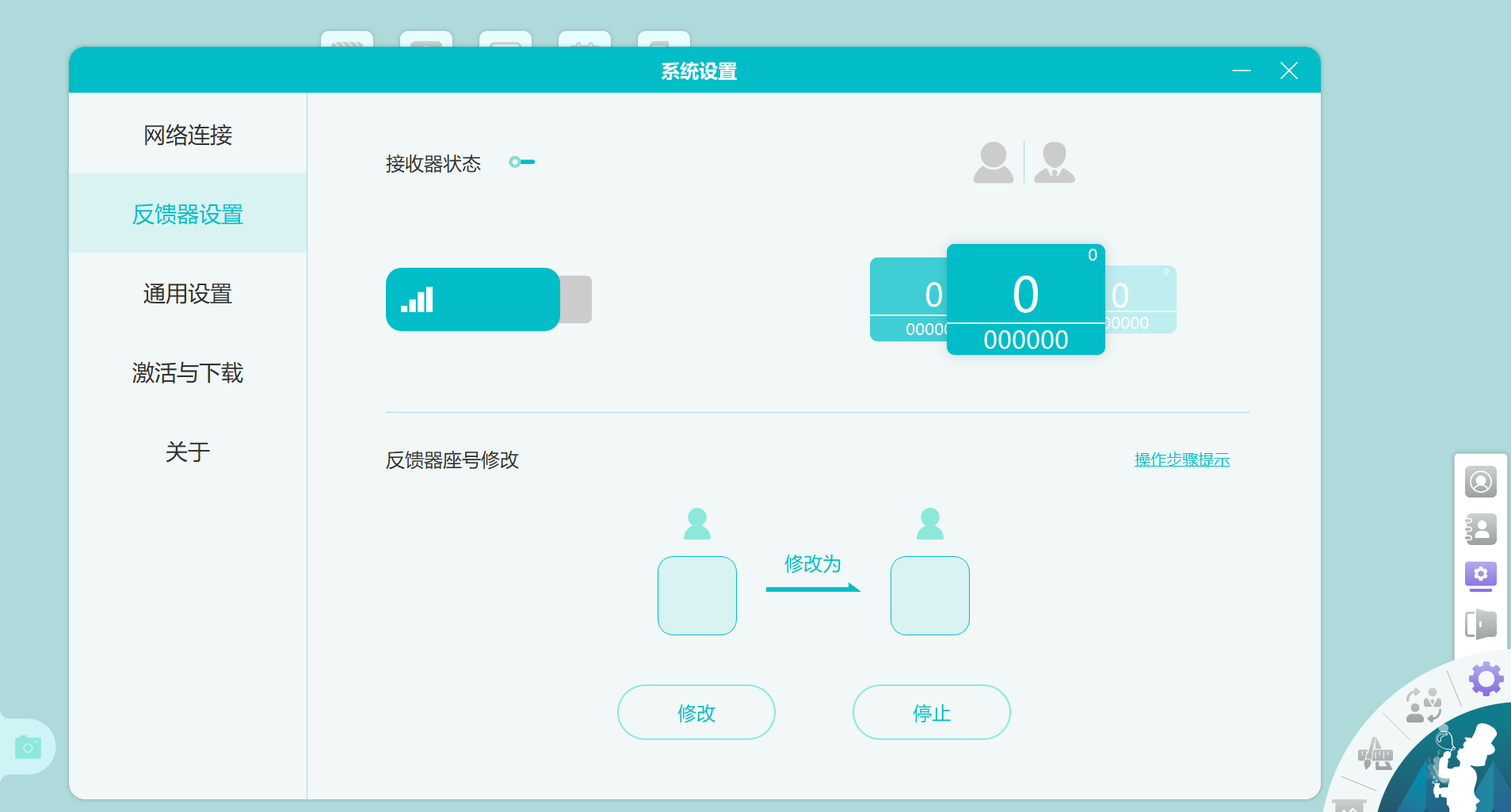Screen dimensions: 1511x812
Task: Click the 接收器状态 label
Action: [433, 164]
